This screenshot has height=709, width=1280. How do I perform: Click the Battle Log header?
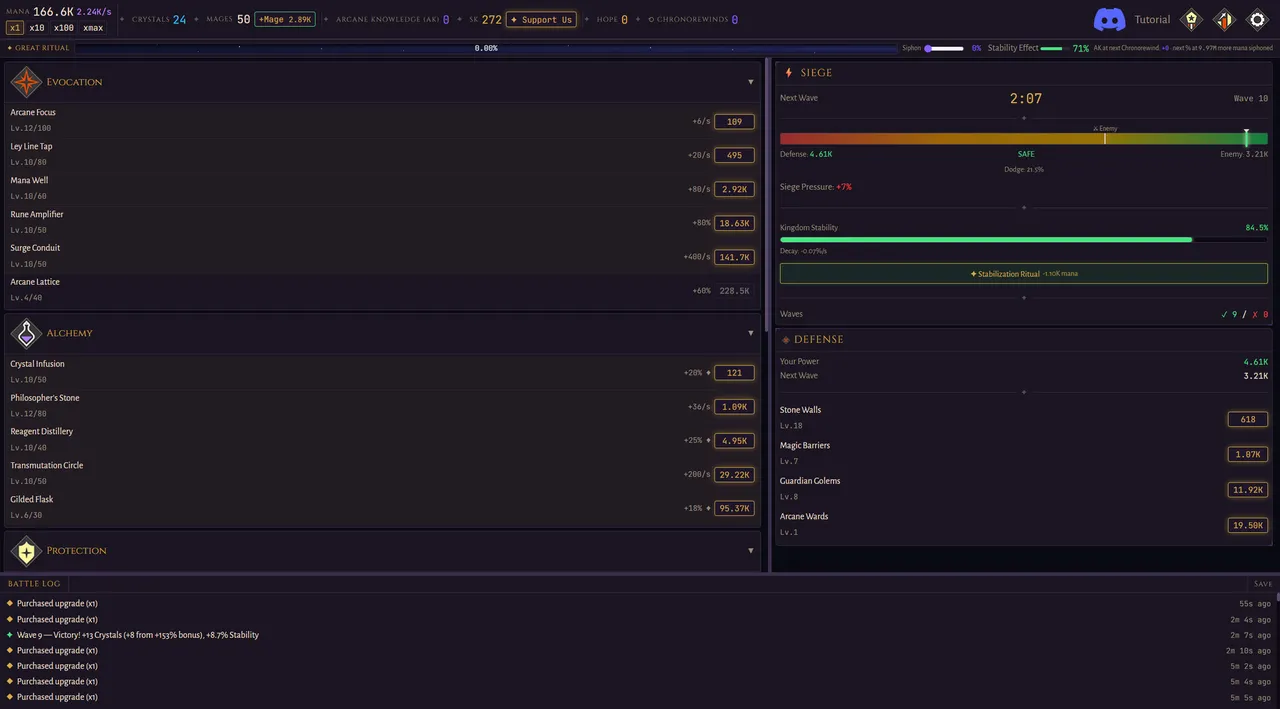click(x=34, y=583)
